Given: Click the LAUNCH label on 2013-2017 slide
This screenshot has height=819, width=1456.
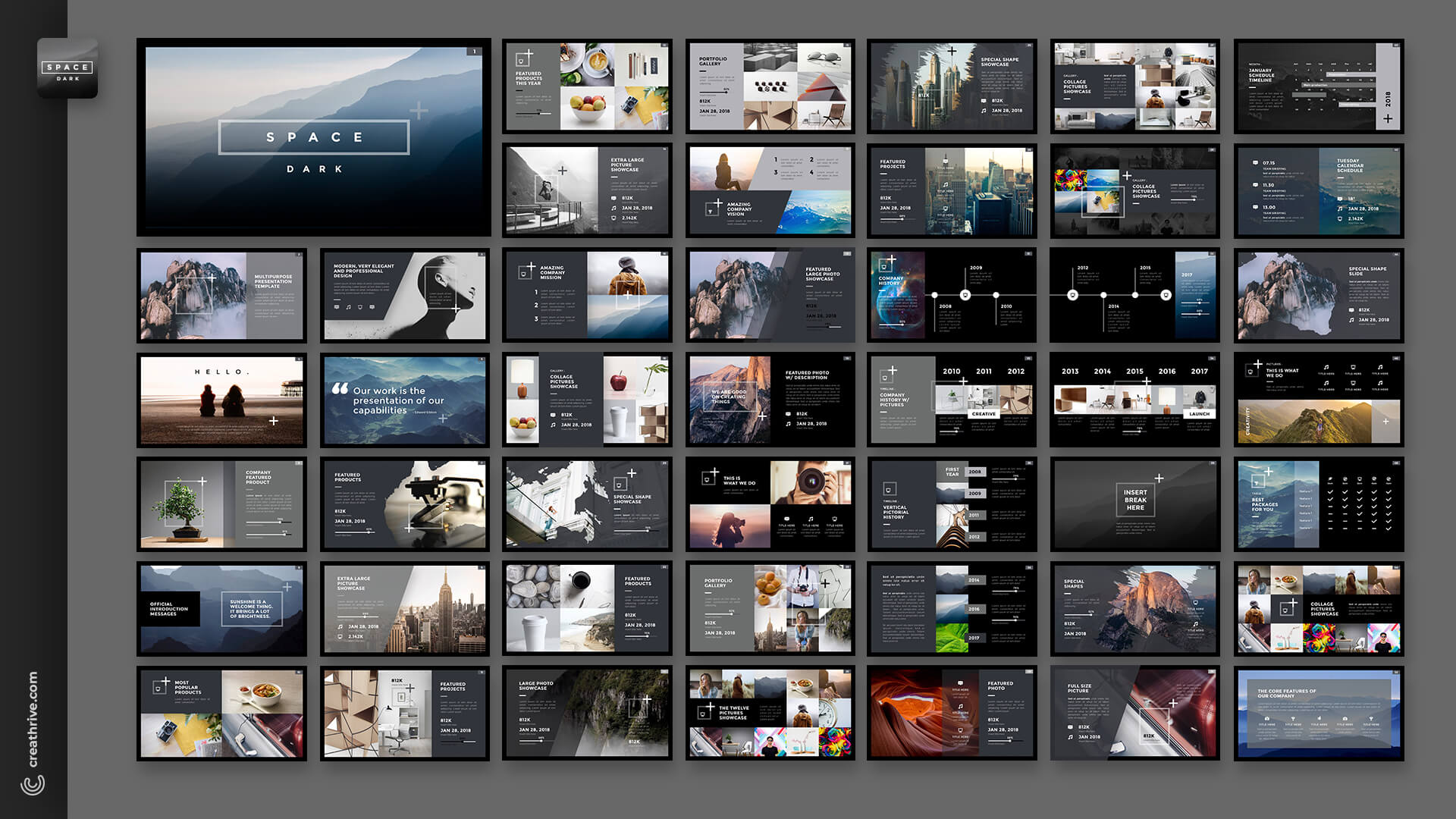Looking at the screenshot, I should coord(1199,414).
